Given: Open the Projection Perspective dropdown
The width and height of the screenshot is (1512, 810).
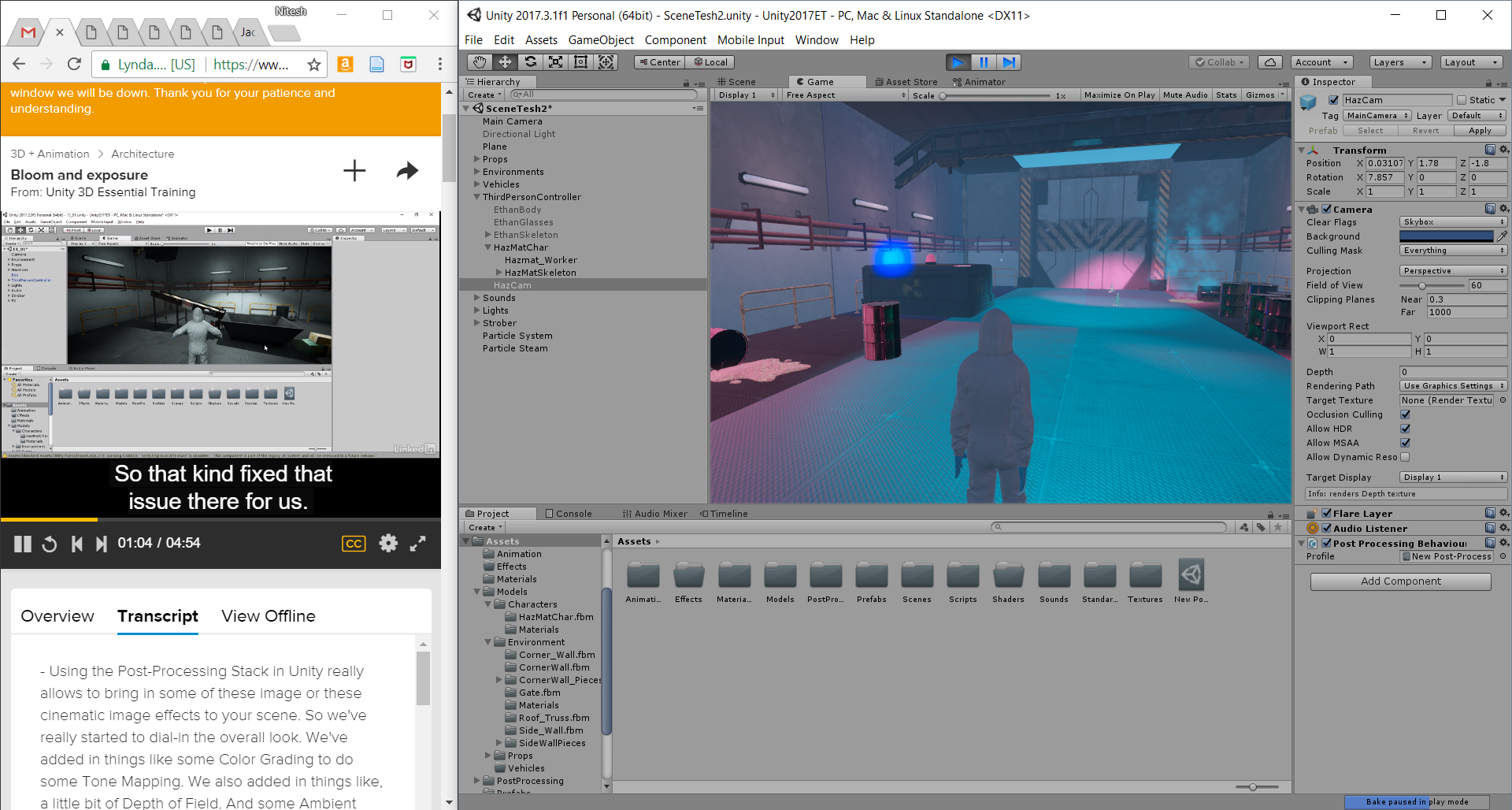Looking at the screenshot, I should coord(1453,271).
